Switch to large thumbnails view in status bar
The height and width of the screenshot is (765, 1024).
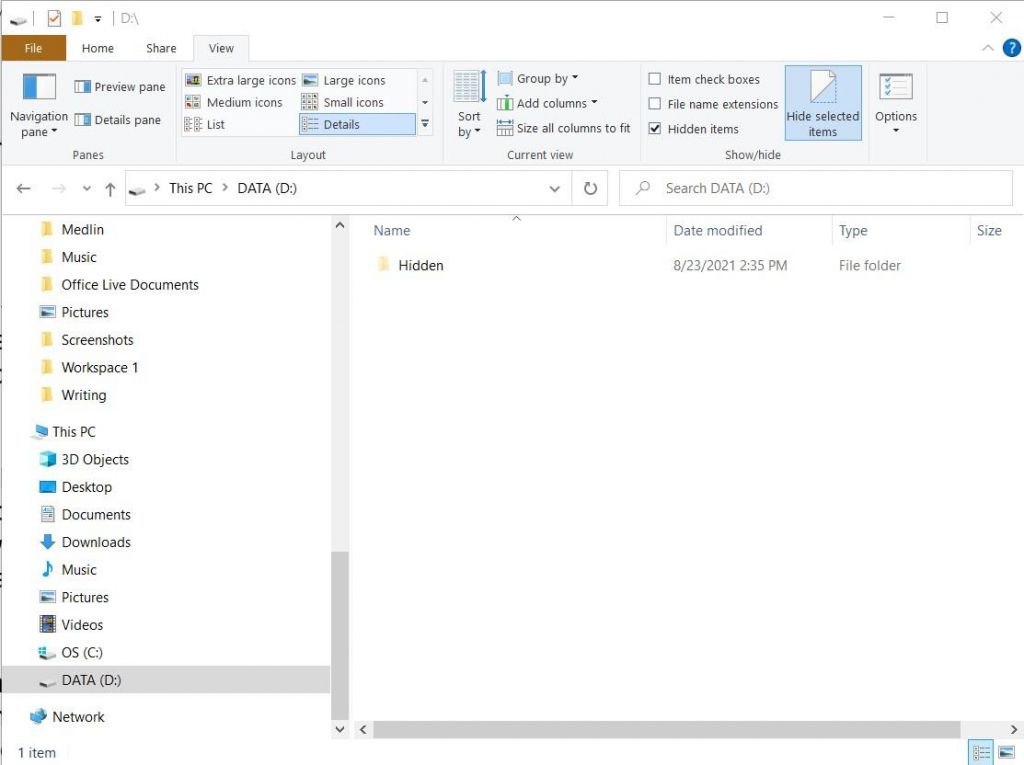point(1009,751)
